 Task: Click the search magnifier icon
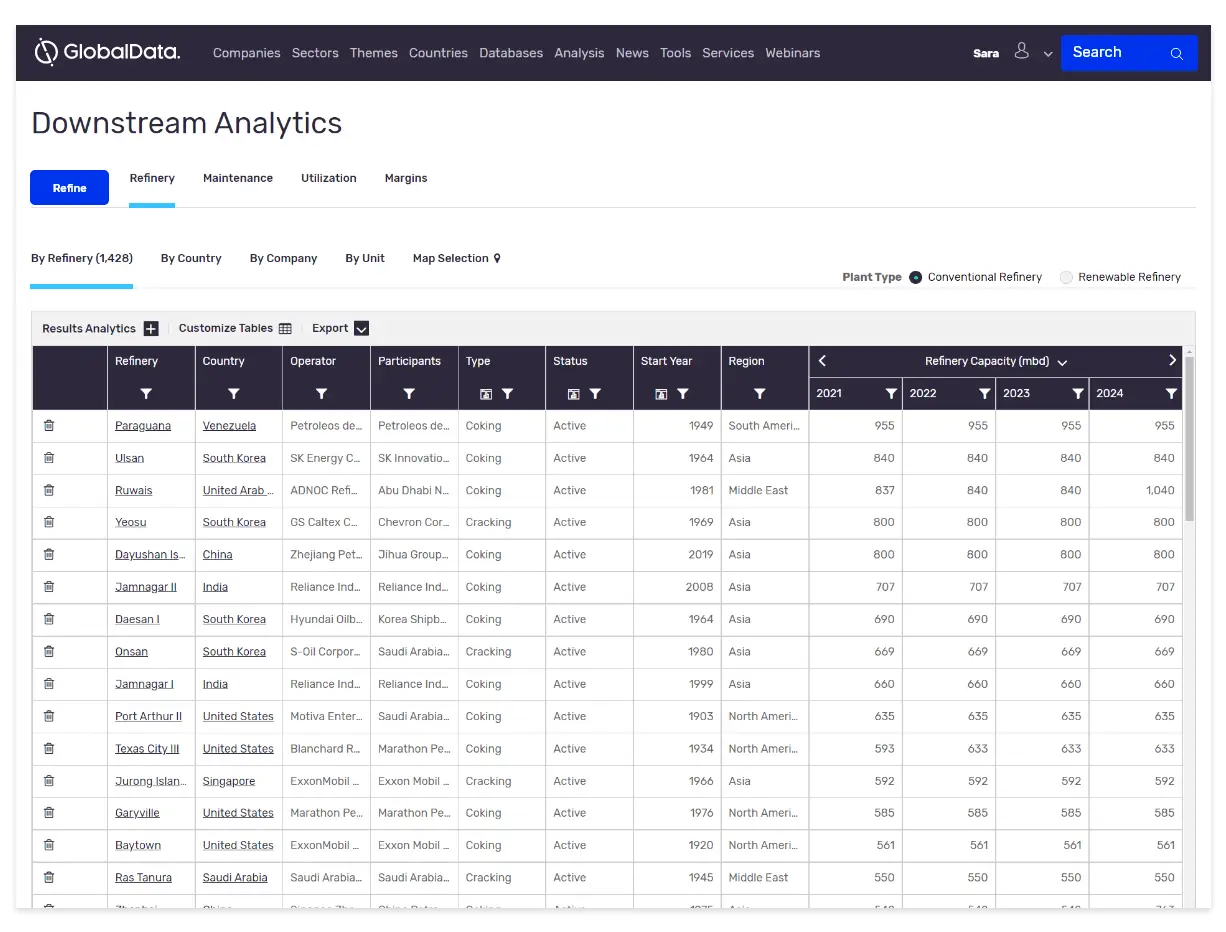pos(1177,54)
